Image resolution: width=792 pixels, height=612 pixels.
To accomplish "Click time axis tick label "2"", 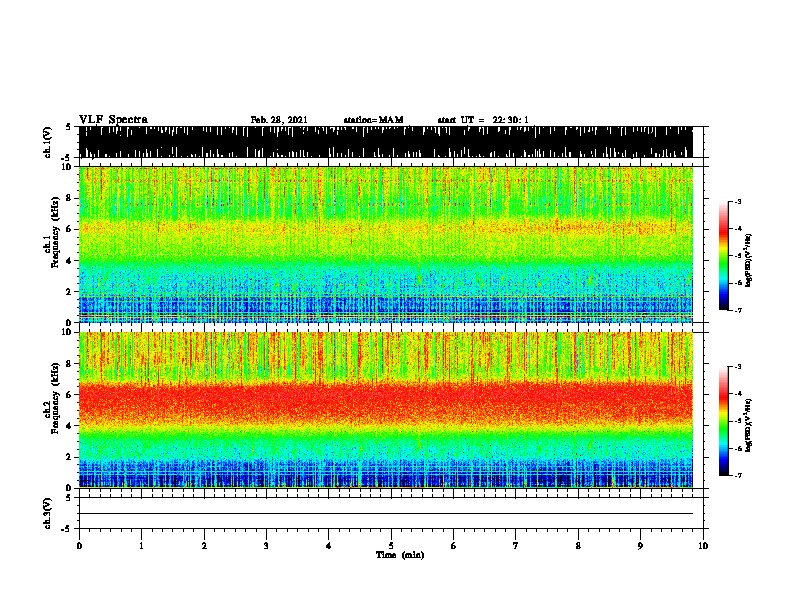I will tap(204, 546).
